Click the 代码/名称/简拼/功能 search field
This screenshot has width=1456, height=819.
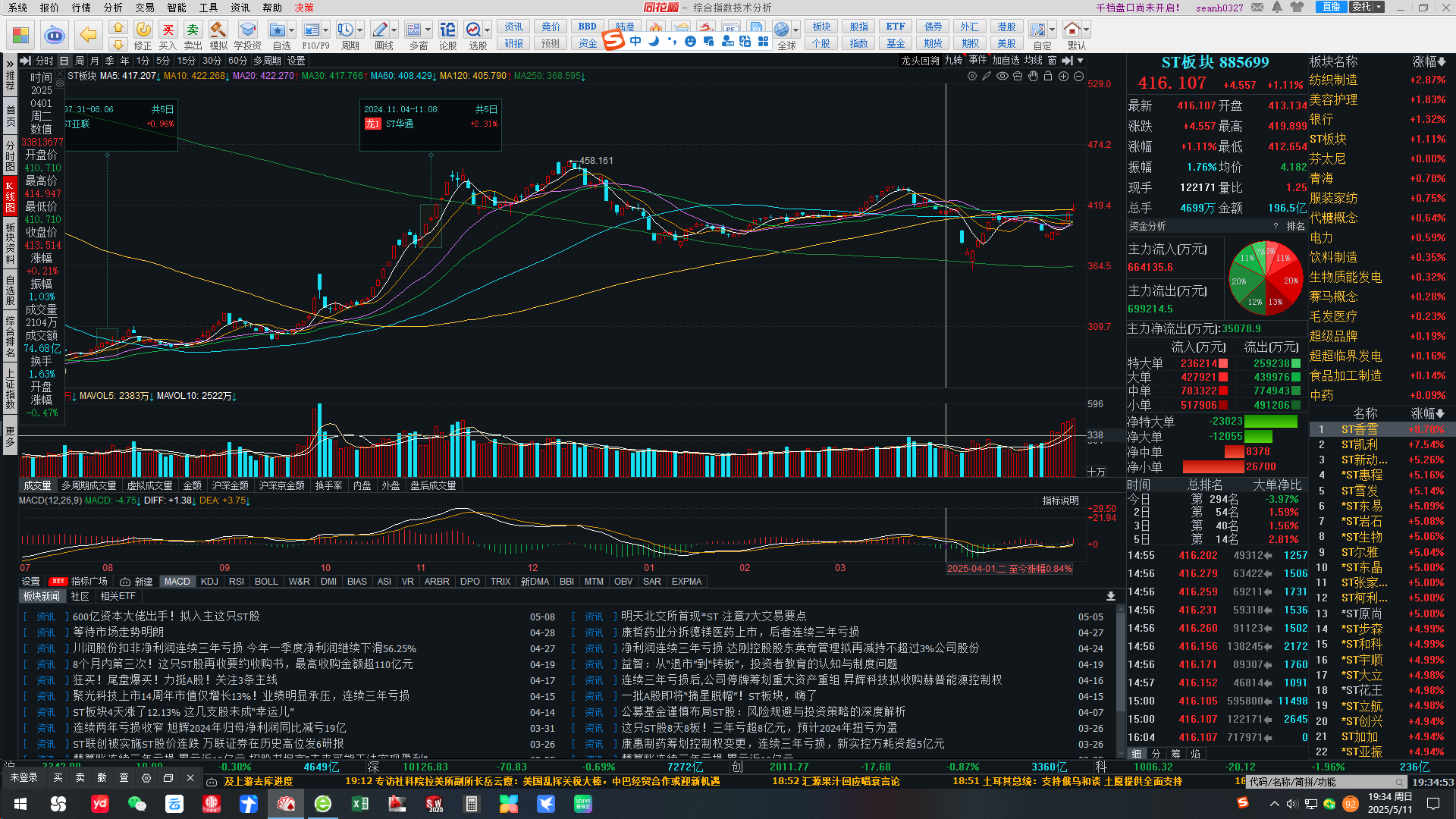(1326, 782)
